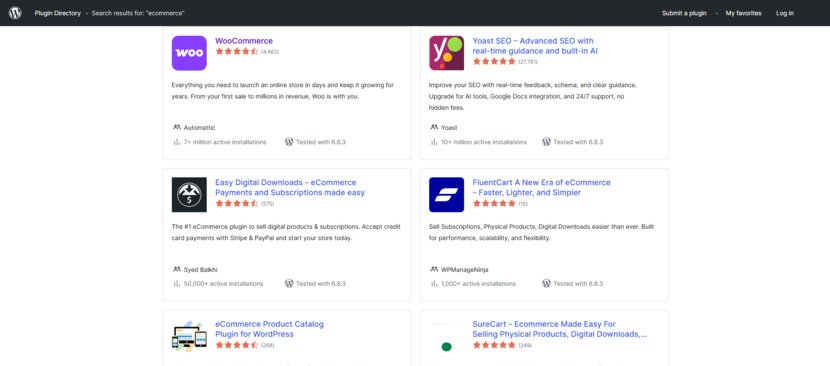Click the SureCart star rating

(x=494, y=345)
